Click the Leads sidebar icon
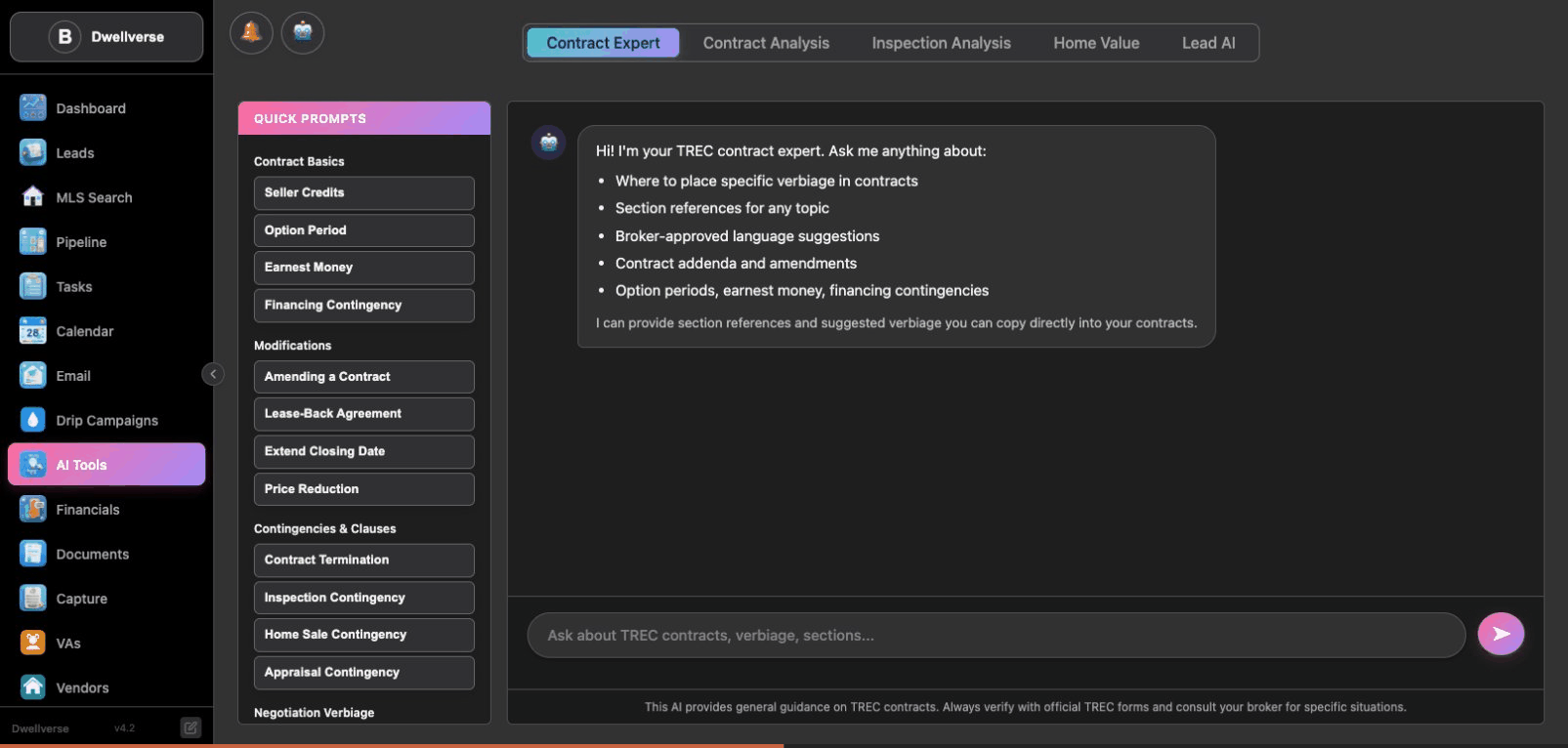1568x748 pixels. coord(33,152)
